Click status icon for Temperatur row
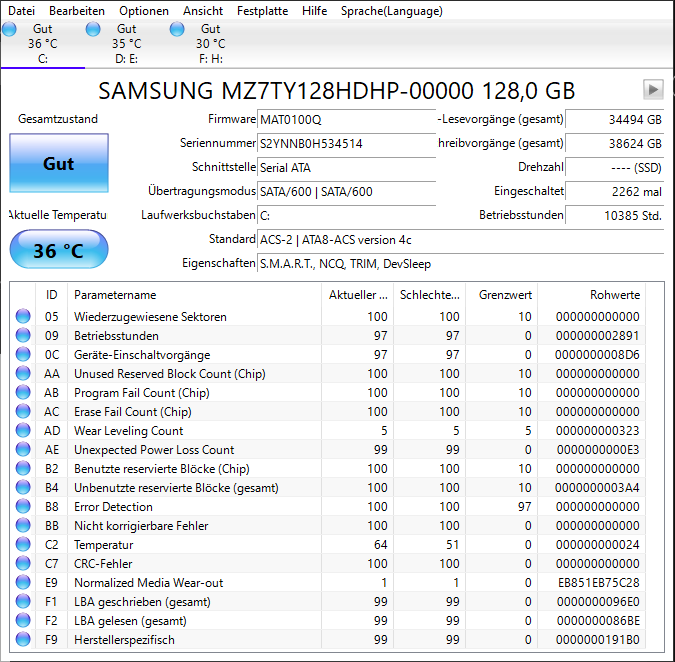 [x=23, y=544]
